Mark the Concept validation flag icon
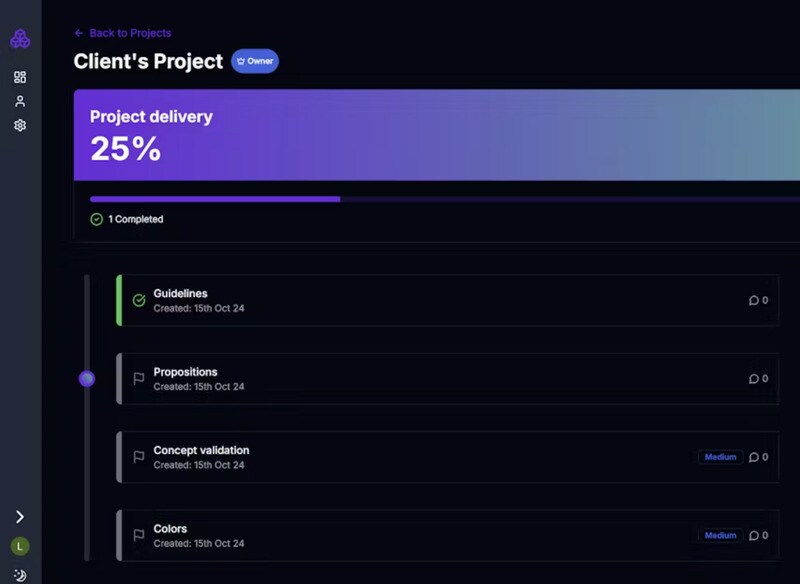 139,457
